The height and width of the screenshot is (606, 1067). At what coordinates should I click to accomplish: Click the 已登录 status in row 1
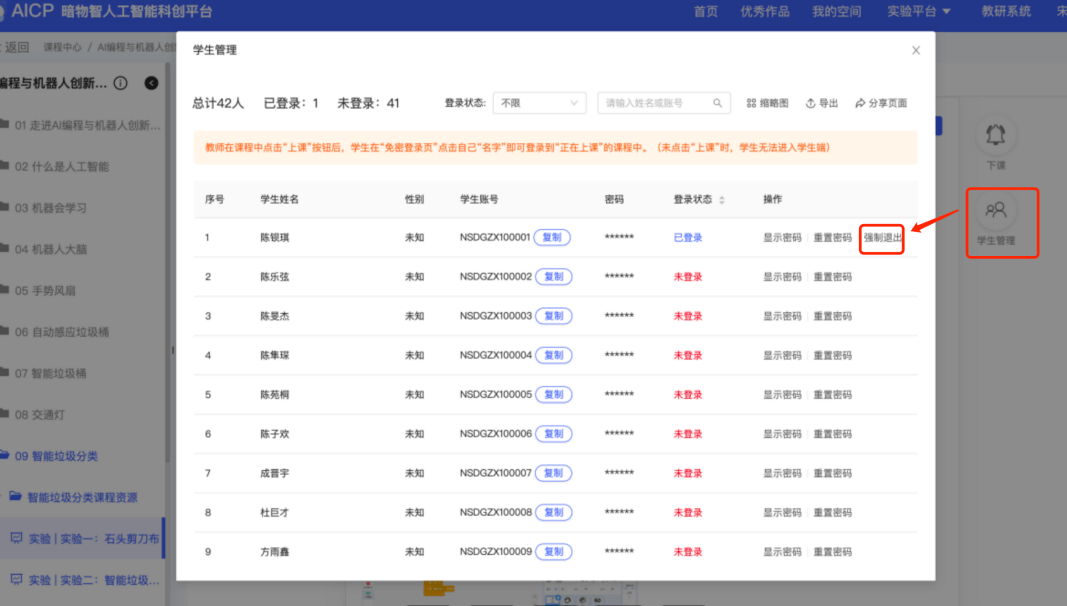tap(687, 237)
